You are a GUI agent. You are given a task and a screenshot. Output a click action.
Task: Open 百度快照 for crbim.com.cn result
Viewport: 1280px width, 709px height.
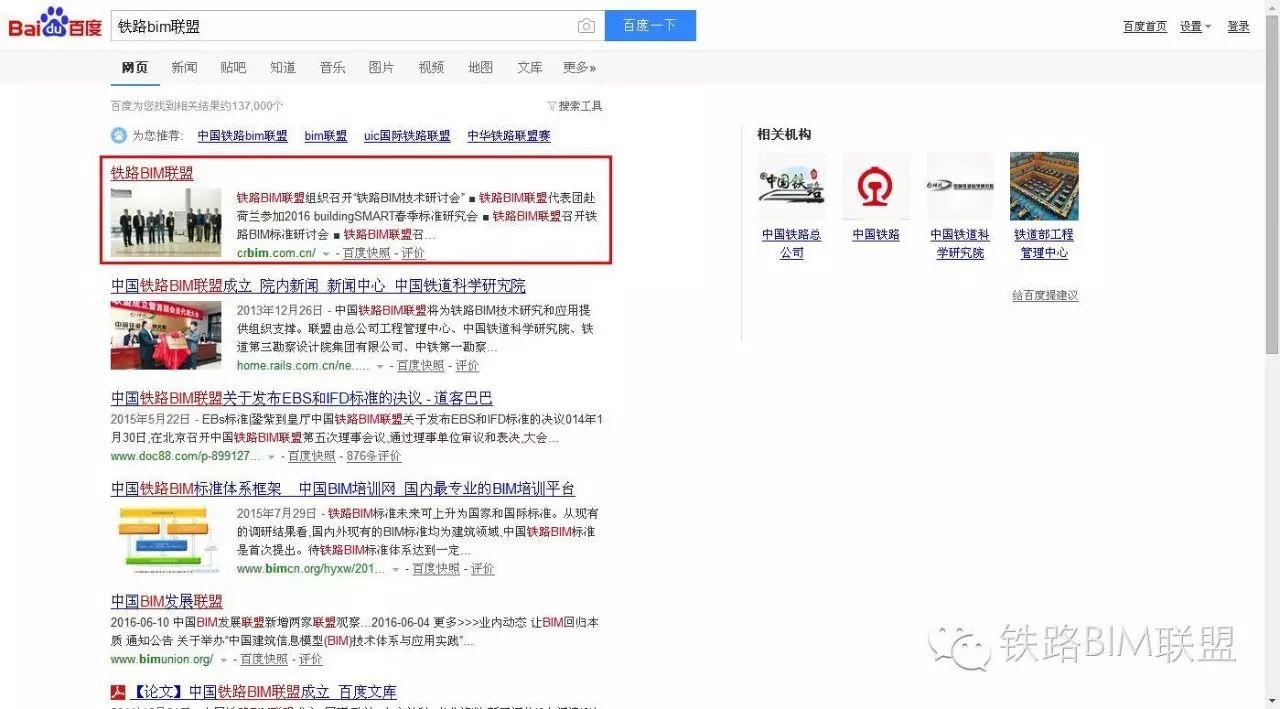pyautogui.click(x=366, y=254)
